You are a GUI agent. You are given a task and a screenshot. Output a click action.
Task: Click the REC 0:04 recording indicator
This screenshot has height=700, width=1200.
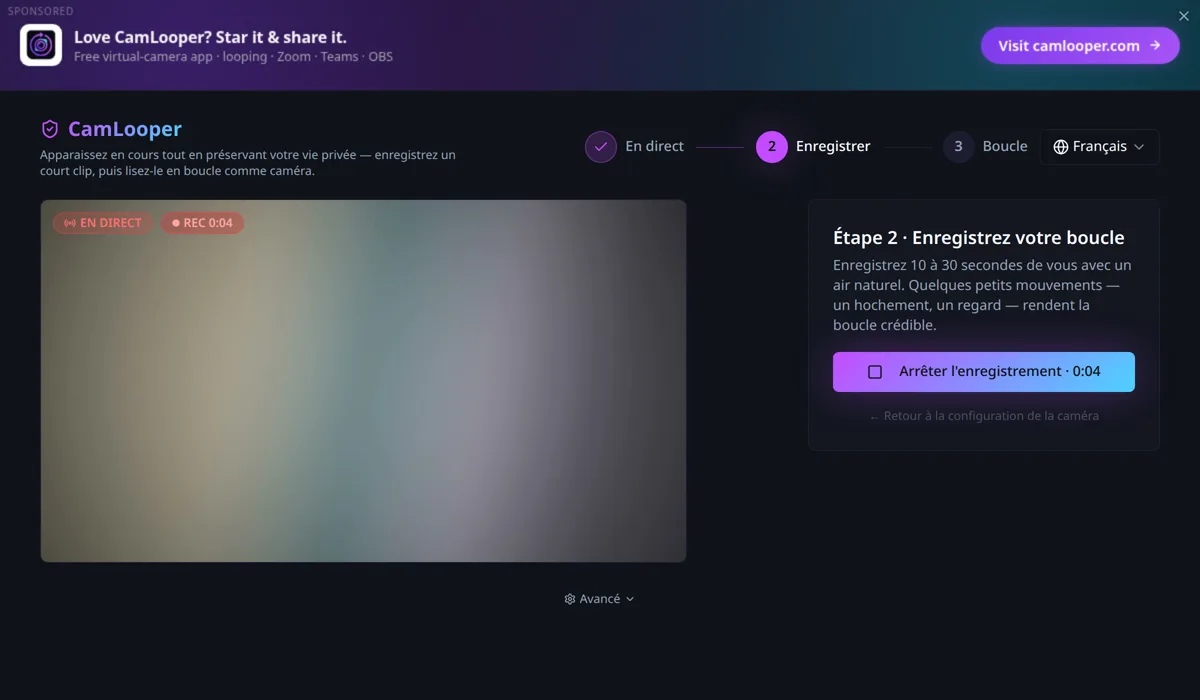202,223
